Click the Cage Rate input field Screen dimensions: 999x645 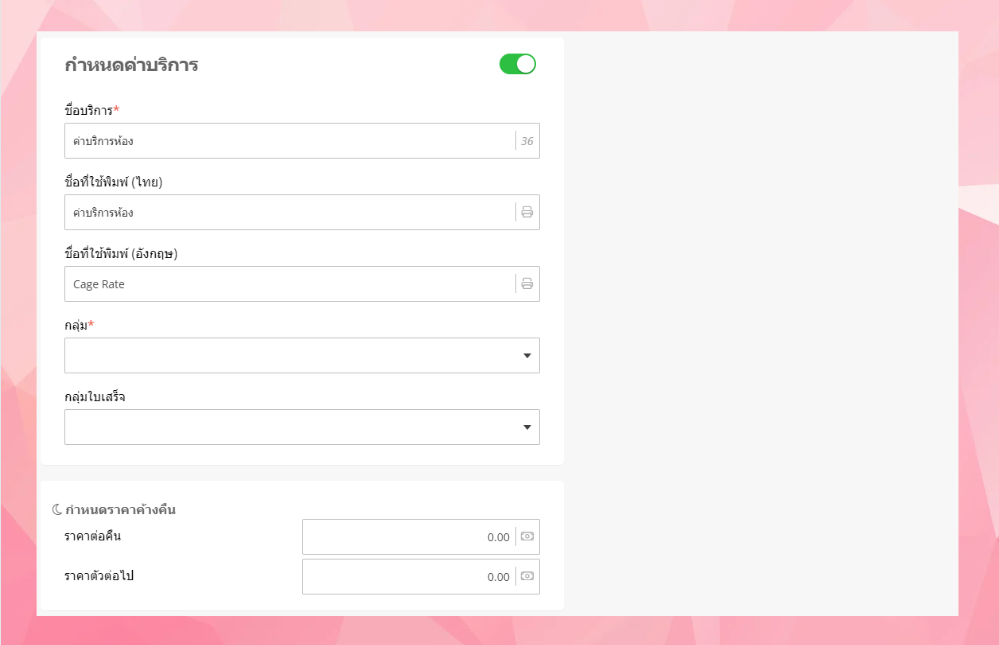(x=289, y=284)
